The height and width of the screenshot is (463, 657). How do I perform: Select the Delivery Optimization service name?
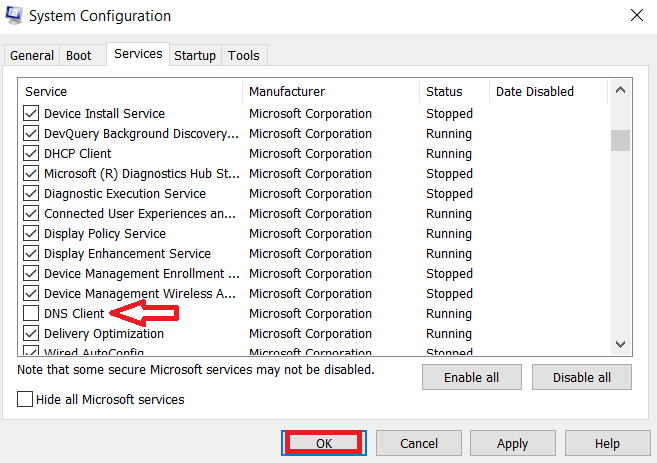104,334
